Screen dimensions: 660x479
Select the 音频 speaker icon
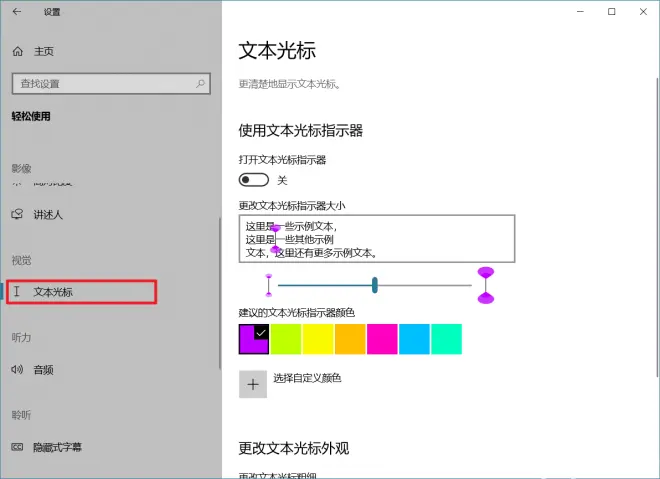coord(17,370)
